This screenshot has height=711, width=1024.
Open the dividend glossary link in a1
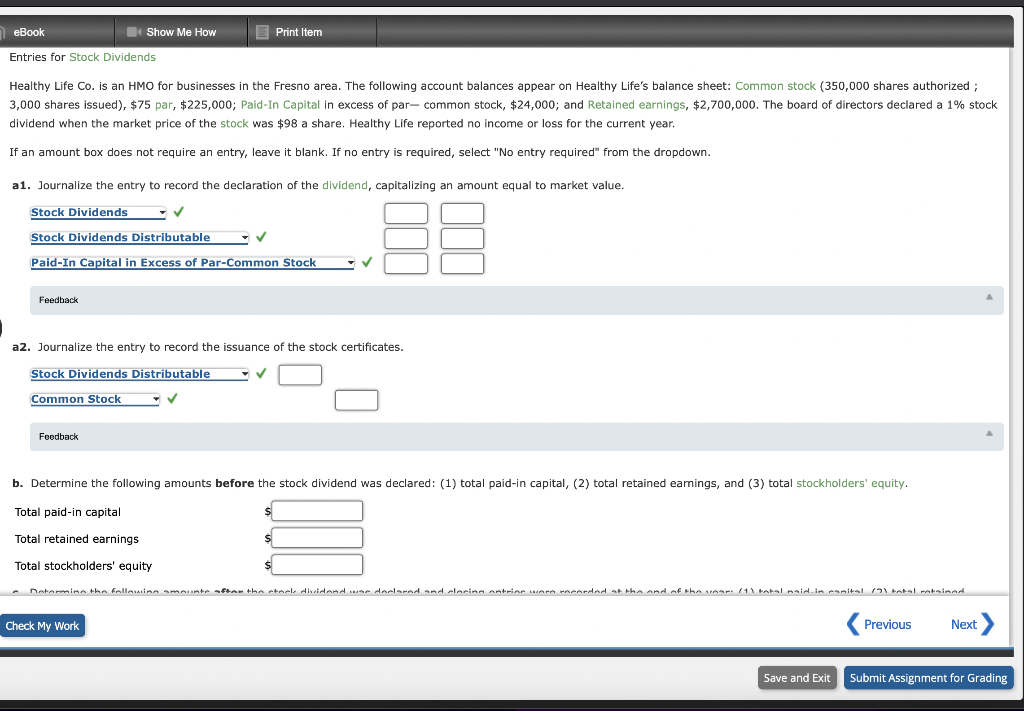pos(345,185)
